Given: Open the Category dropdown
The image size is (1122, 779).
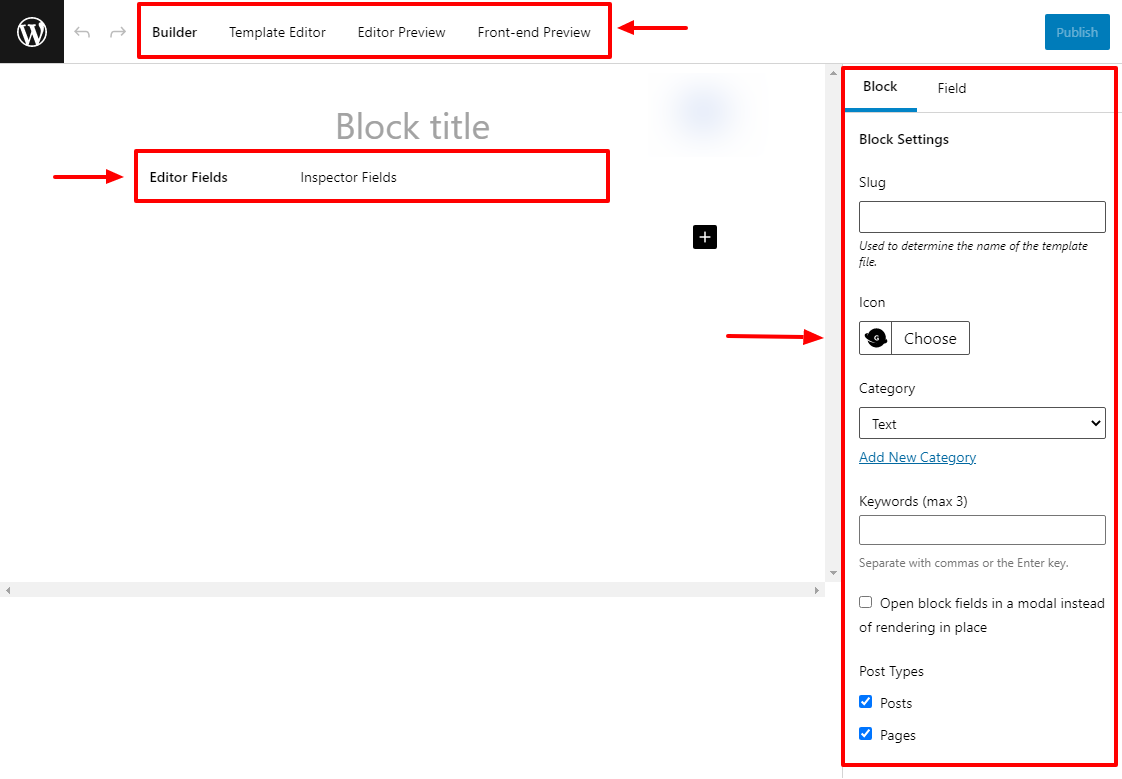Looking at the screenshot, I should [x=982, y=424].
